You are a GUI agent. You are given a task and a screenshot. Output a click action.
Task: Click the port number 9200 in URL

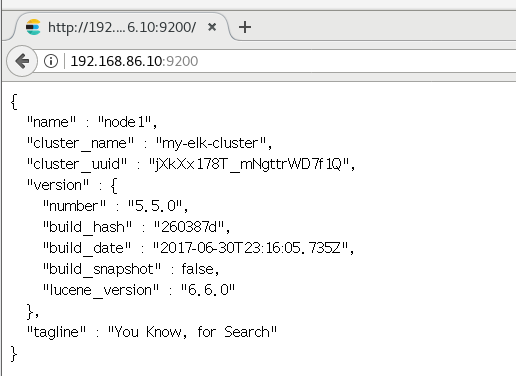pos(182,61)
